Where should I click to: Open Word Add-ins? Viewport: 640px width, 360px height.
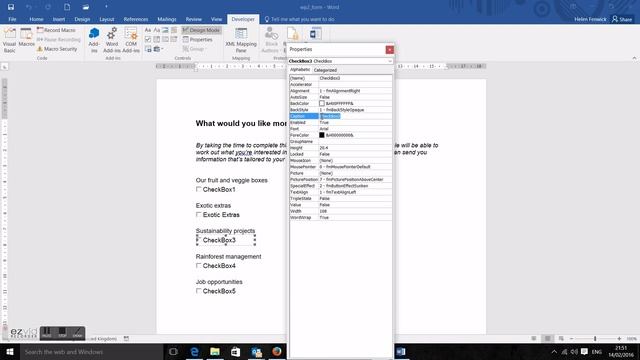[x=111, y=40]
